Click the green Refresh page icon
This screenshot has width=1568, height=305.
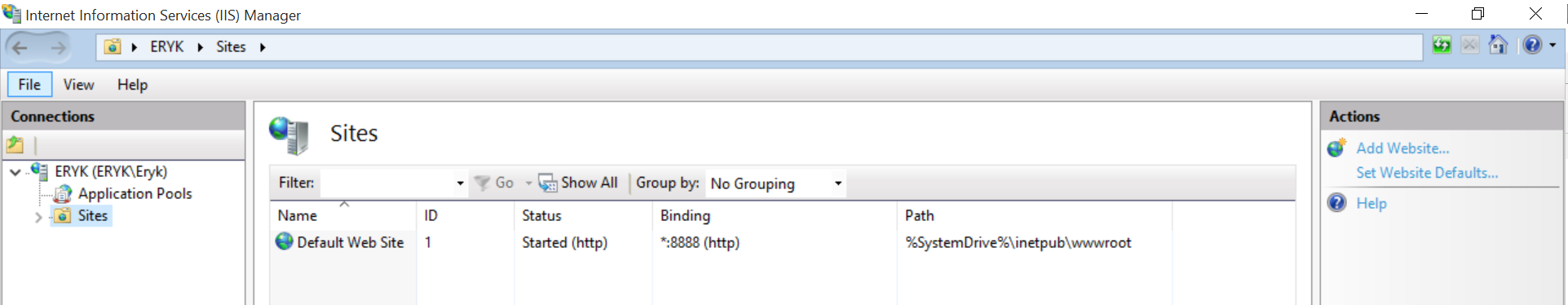click(1442, 46)
